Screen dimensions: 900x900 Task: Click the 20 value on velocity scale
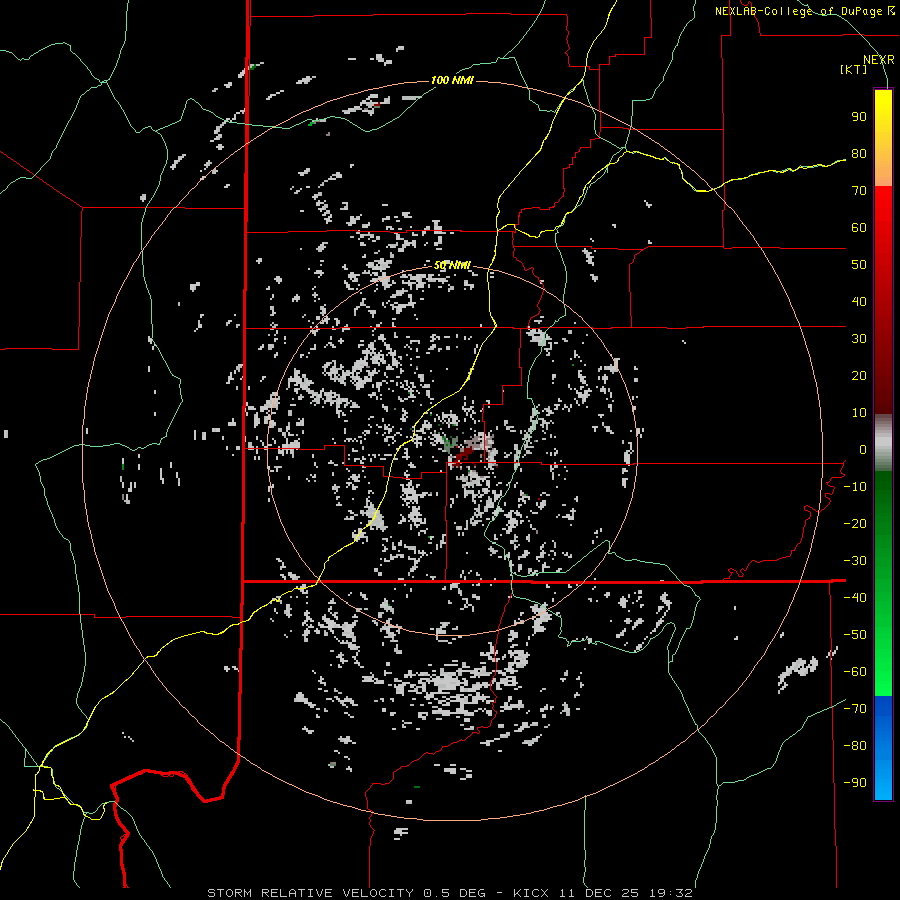(859, 376)
